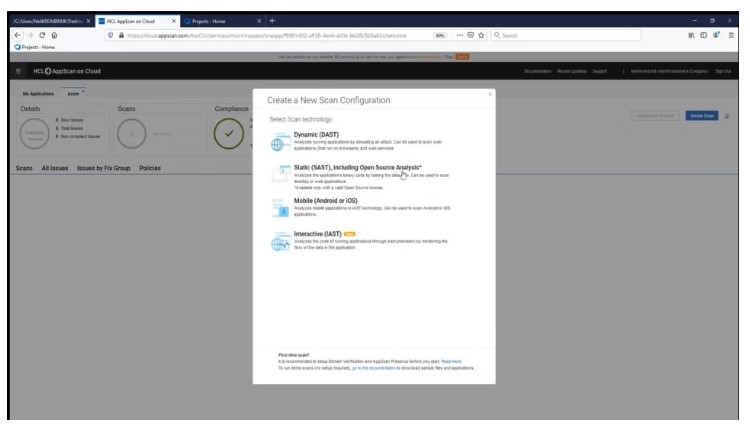Viewport: 750px width, 437px height.
Task: Click the yellow badge next to Interactive (IAST)
Action: (350, 234)
